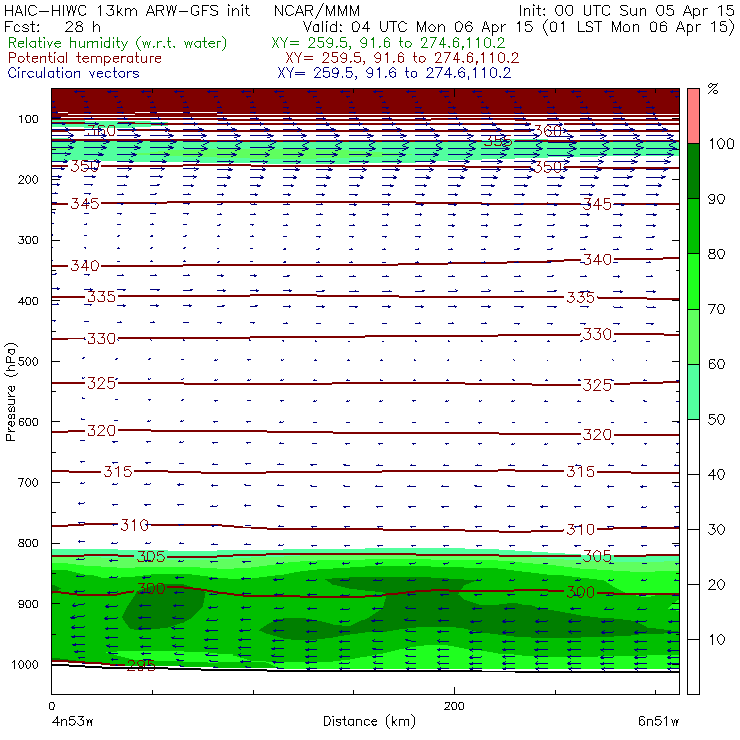
Task: Click the right '310' contour label
Action: [580, 530]
